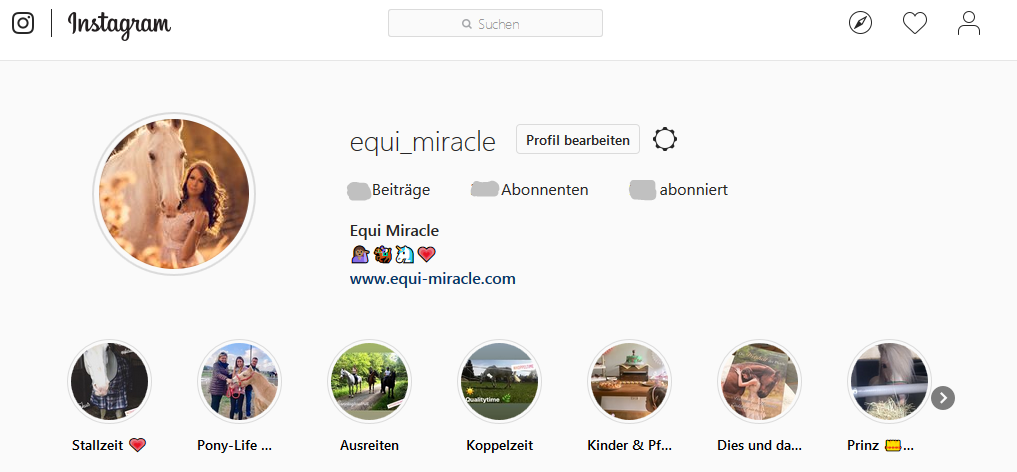Open the Abonnenten followers list
This screenshot has height=472, width=1017.
[x=530, y=190]
